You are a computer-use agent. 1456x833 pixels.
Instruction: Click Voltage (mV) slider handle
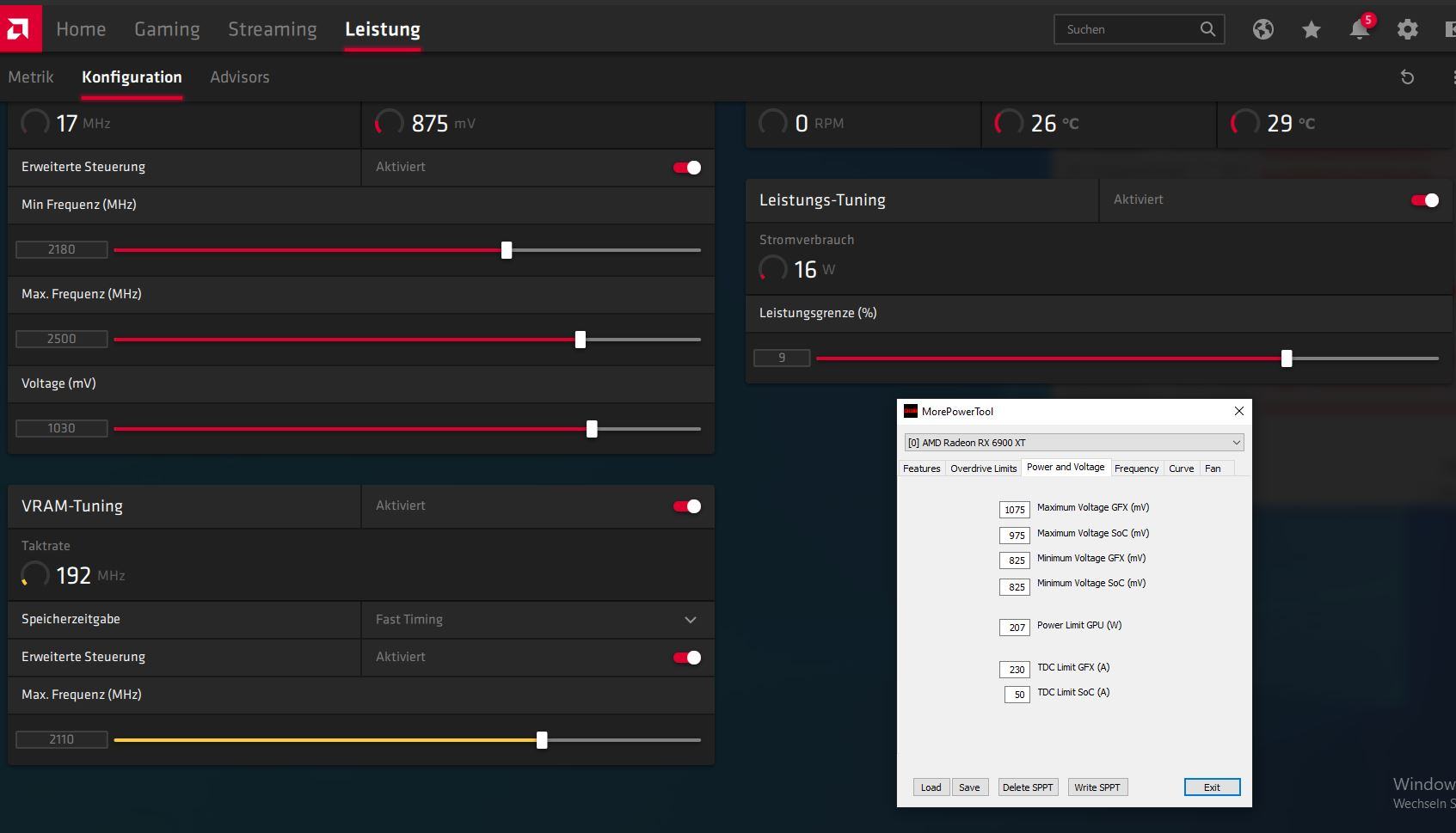(x=592, y=429)
